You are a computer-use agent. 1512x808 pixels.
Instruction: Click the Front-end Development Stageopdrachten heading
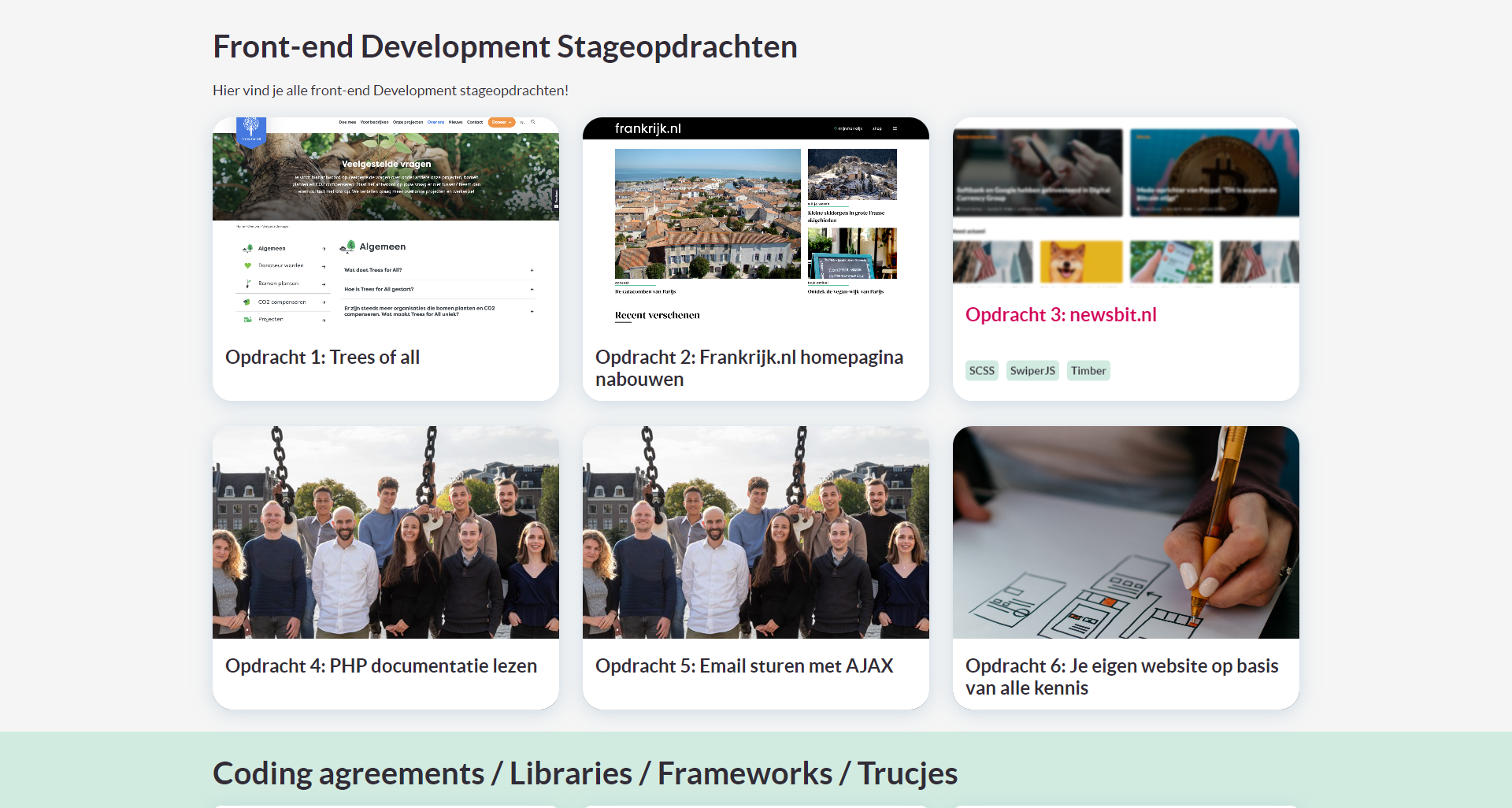(x=505, y=46)
